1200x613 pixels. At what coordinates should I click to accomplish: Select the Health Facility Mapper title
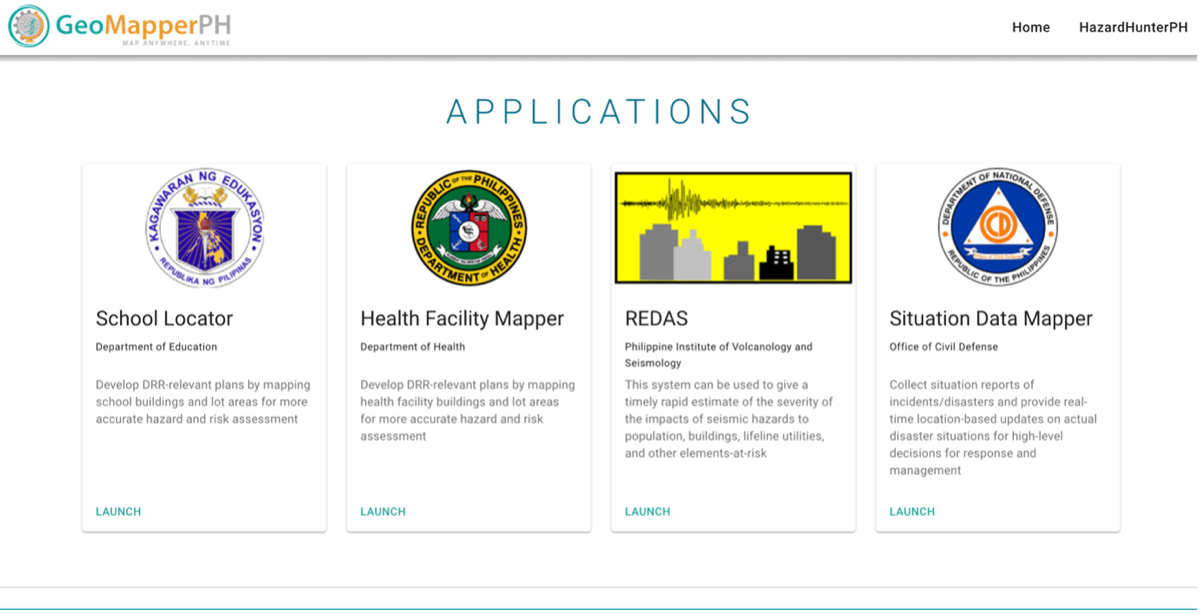(x=462, y=319)
